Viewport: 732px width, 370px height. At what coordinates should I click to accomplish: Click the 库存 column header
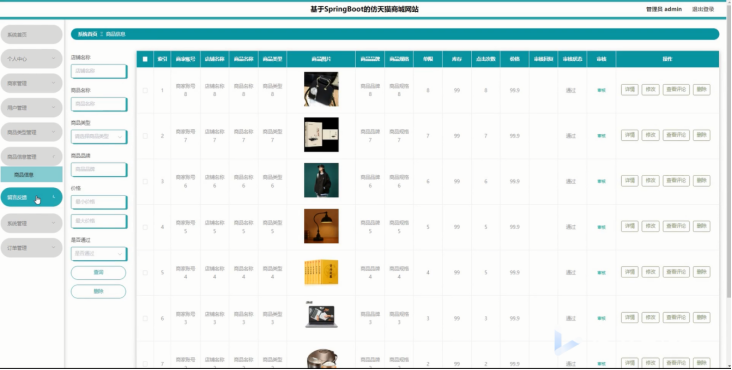click(x=457, y=59)
